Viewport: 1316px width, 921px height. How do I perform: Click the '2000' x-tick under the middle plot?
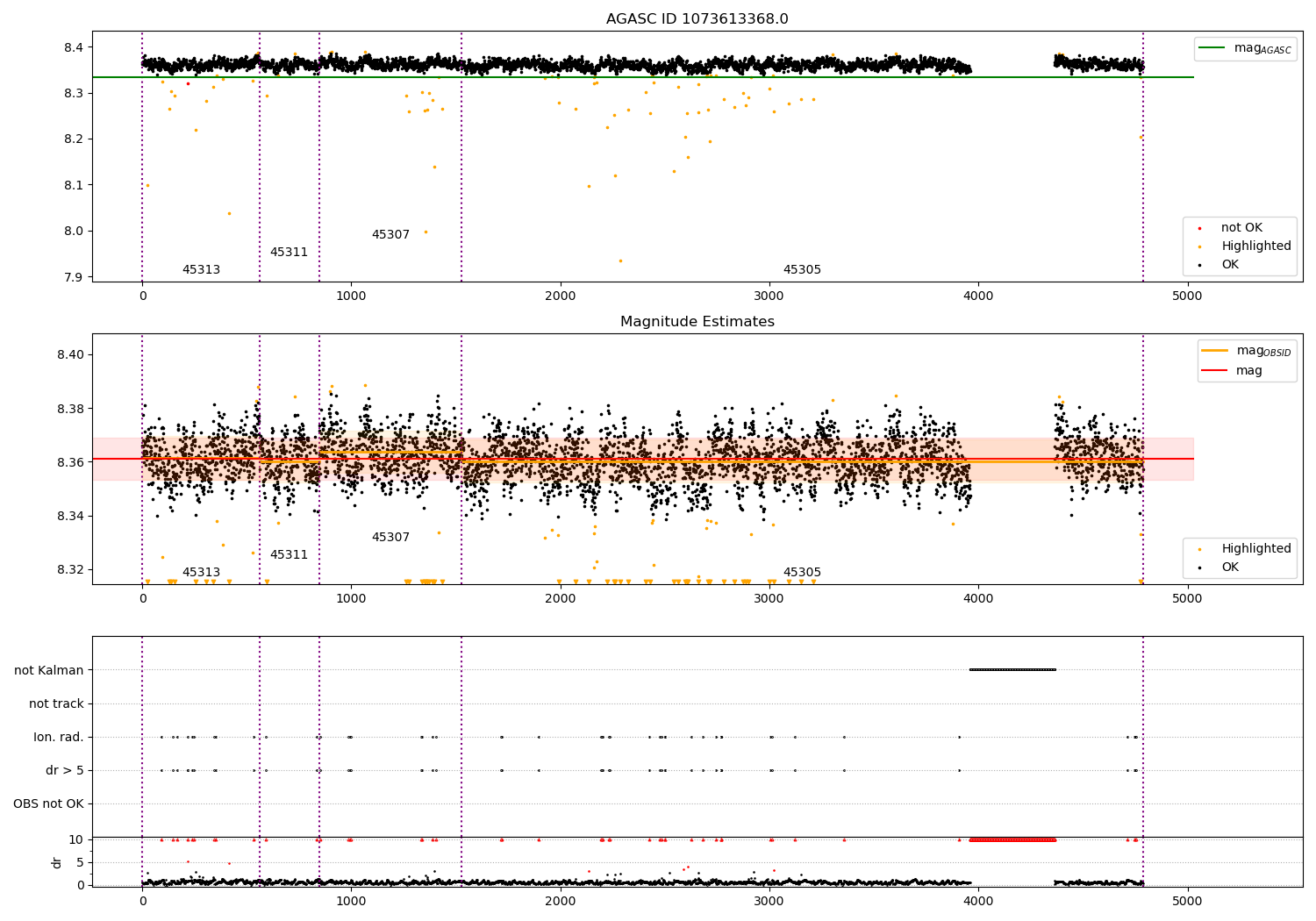560,599
